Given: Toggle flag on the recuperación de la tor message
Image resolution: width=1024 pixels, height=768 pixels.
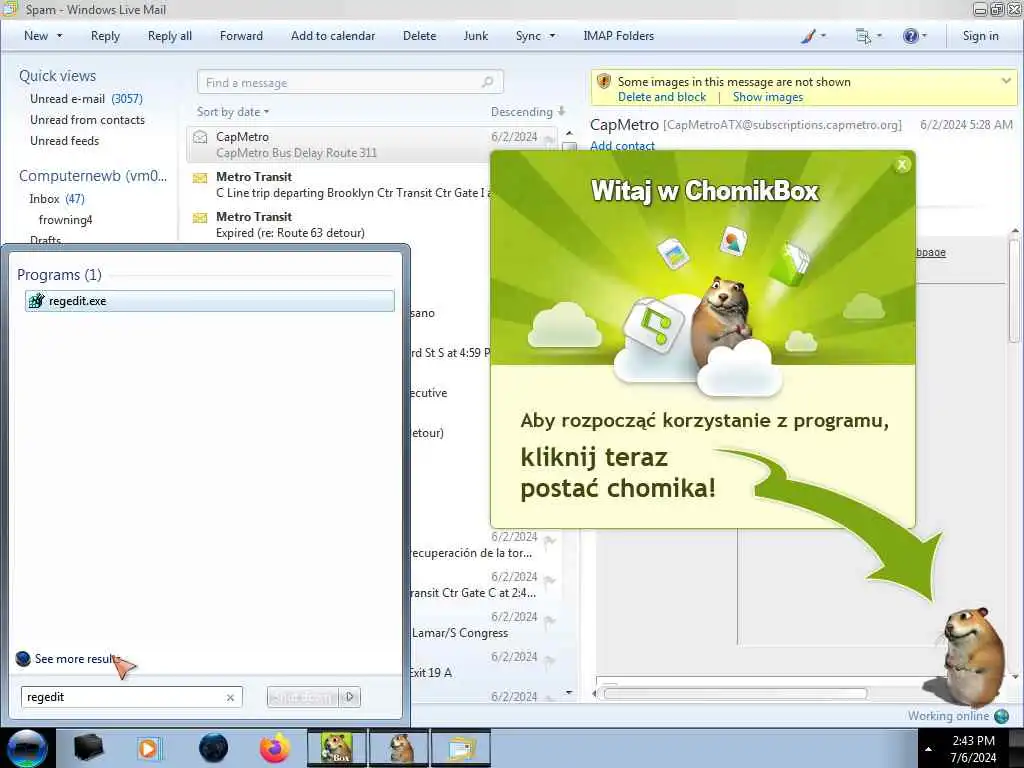Looking at the screenshot, I should [550, 540].
